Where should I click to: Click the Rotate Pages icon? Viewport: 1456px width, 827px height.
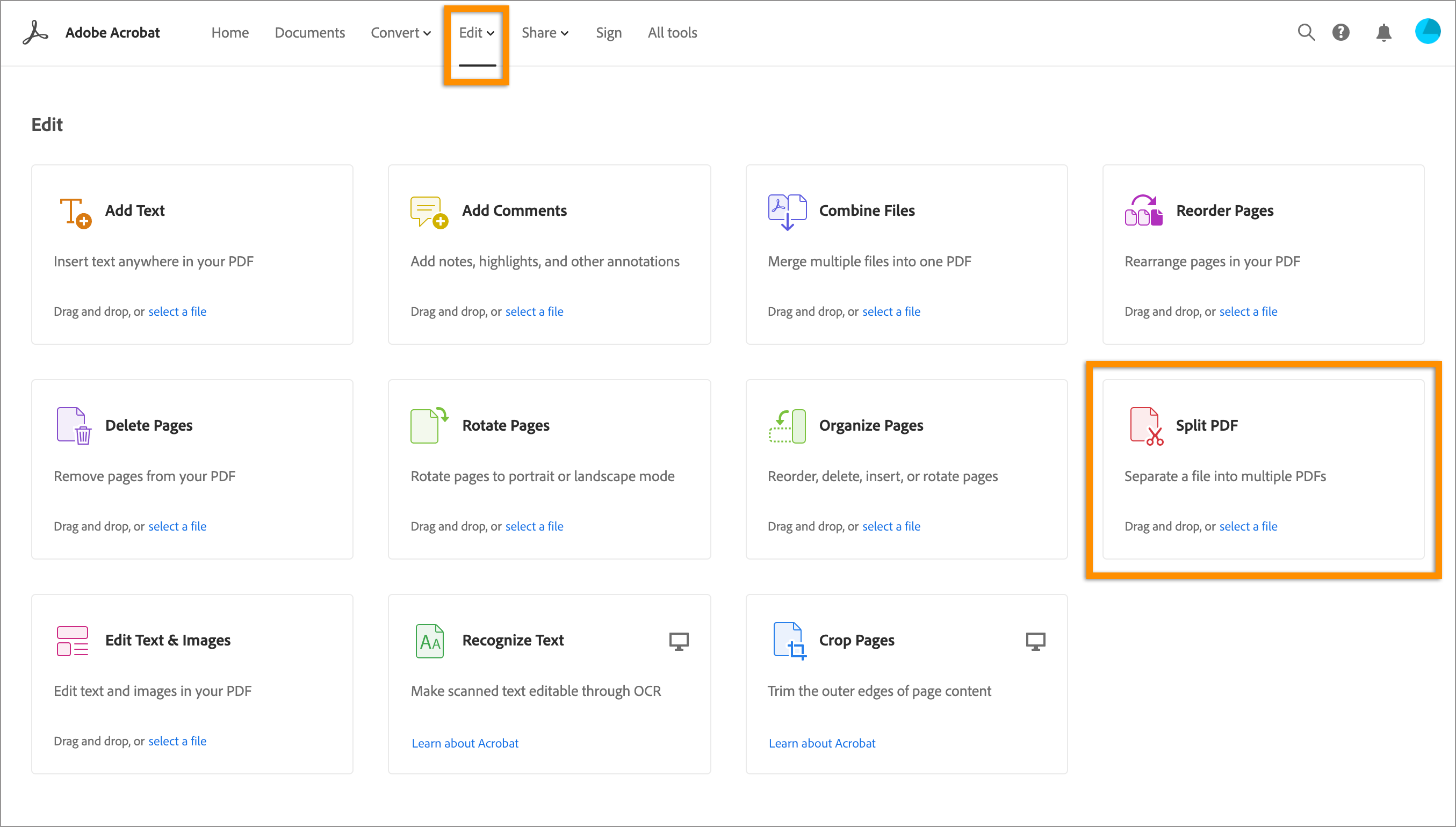430,425
